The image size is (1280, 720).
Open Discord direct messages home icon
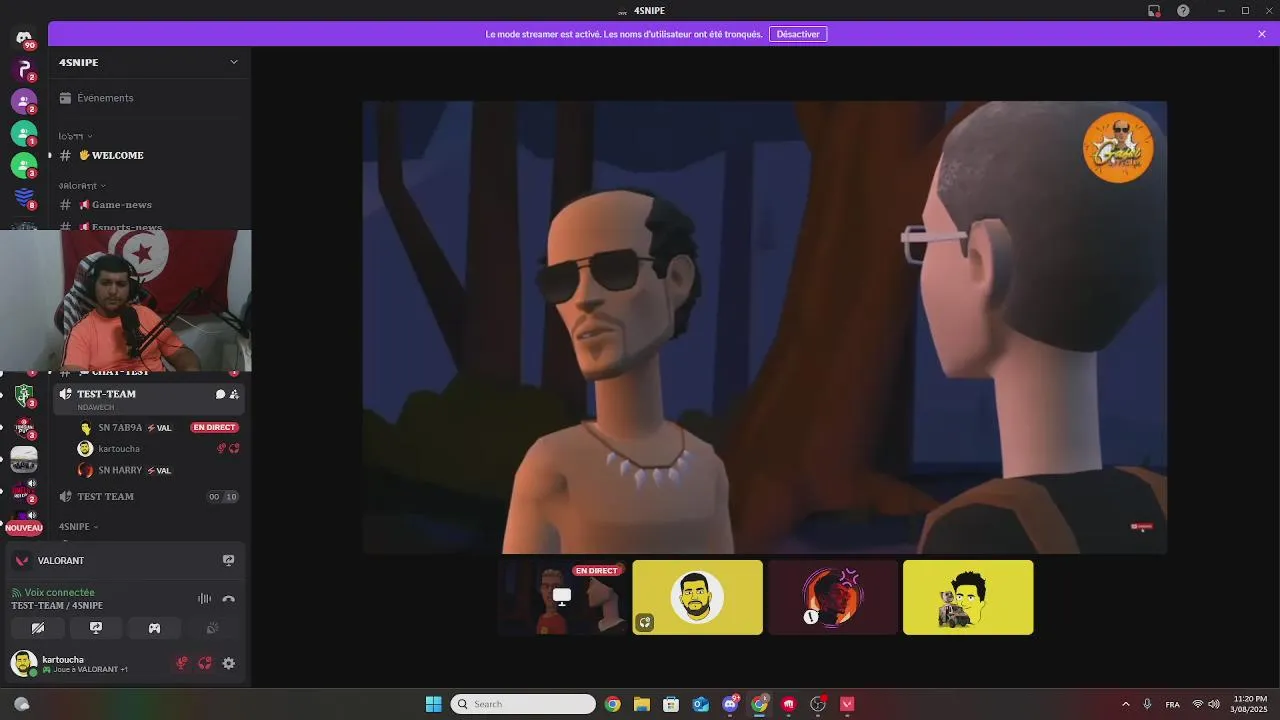point(24,38)
